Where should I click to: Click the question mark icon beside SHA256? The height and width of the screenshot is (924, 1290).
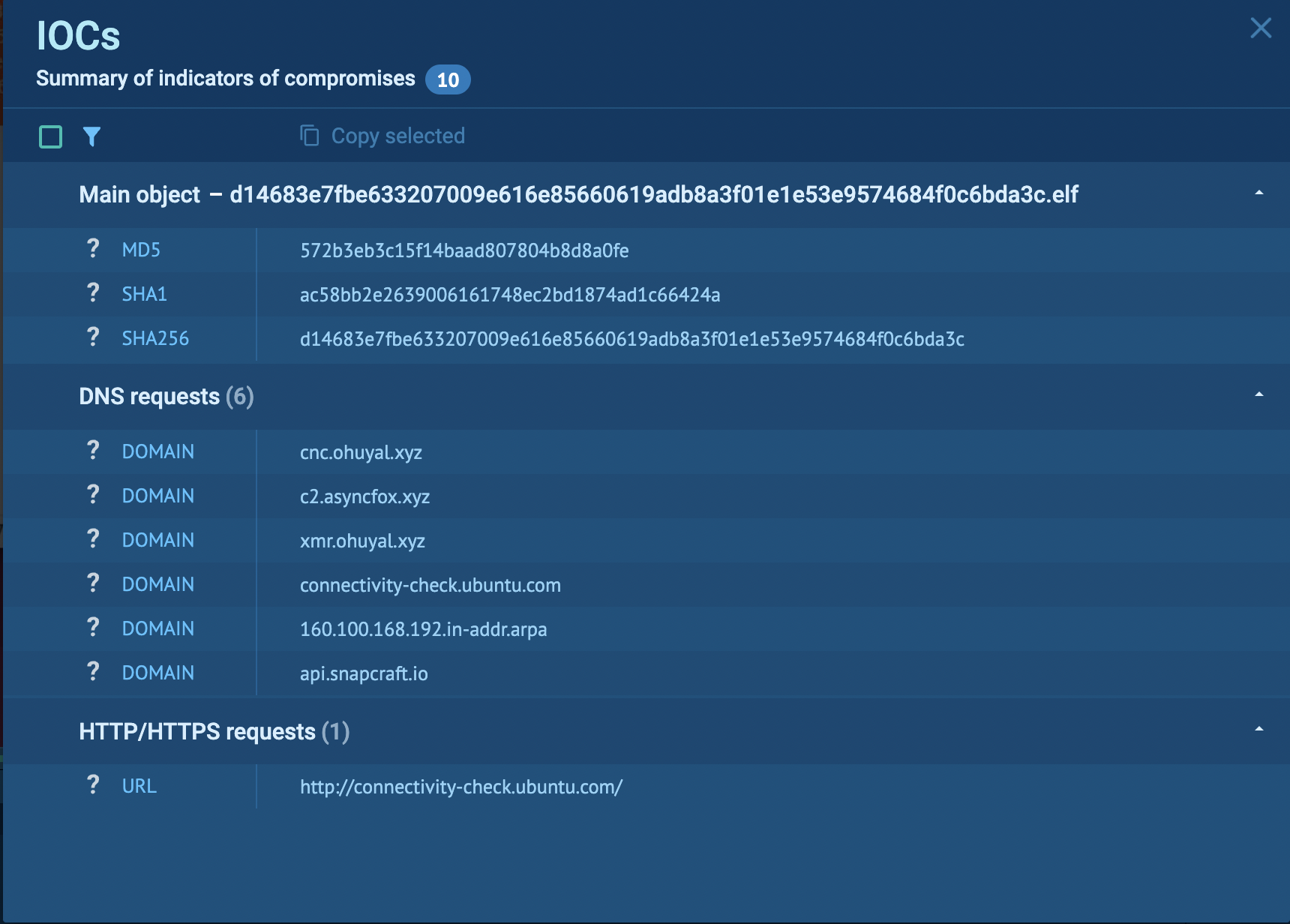click(x=93, y=337)
